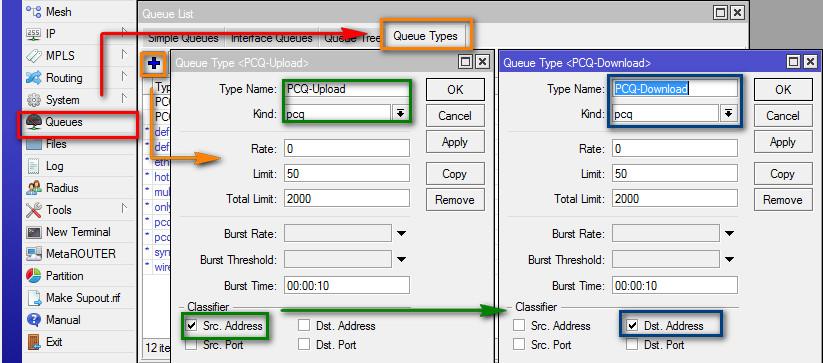Screen dimensions: 823x363
Task: Click OK in PCQ-Download dialog
Action: pos(783,90)
